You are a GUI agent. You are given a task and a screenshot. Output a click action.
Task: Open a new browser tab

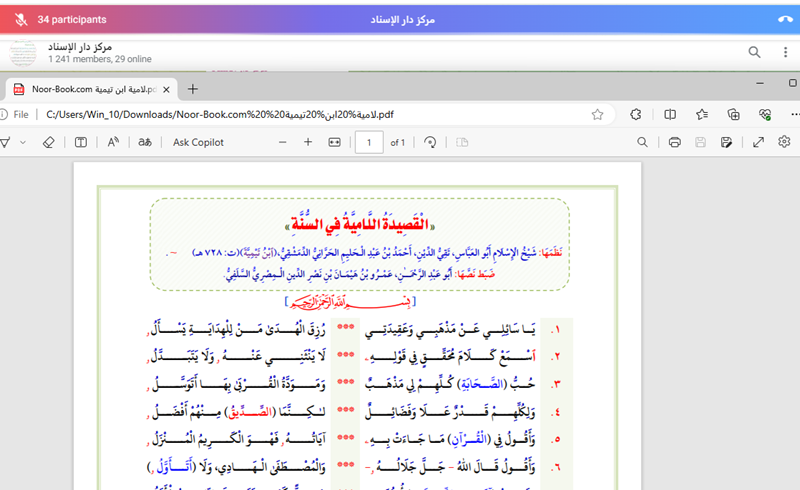192,89
